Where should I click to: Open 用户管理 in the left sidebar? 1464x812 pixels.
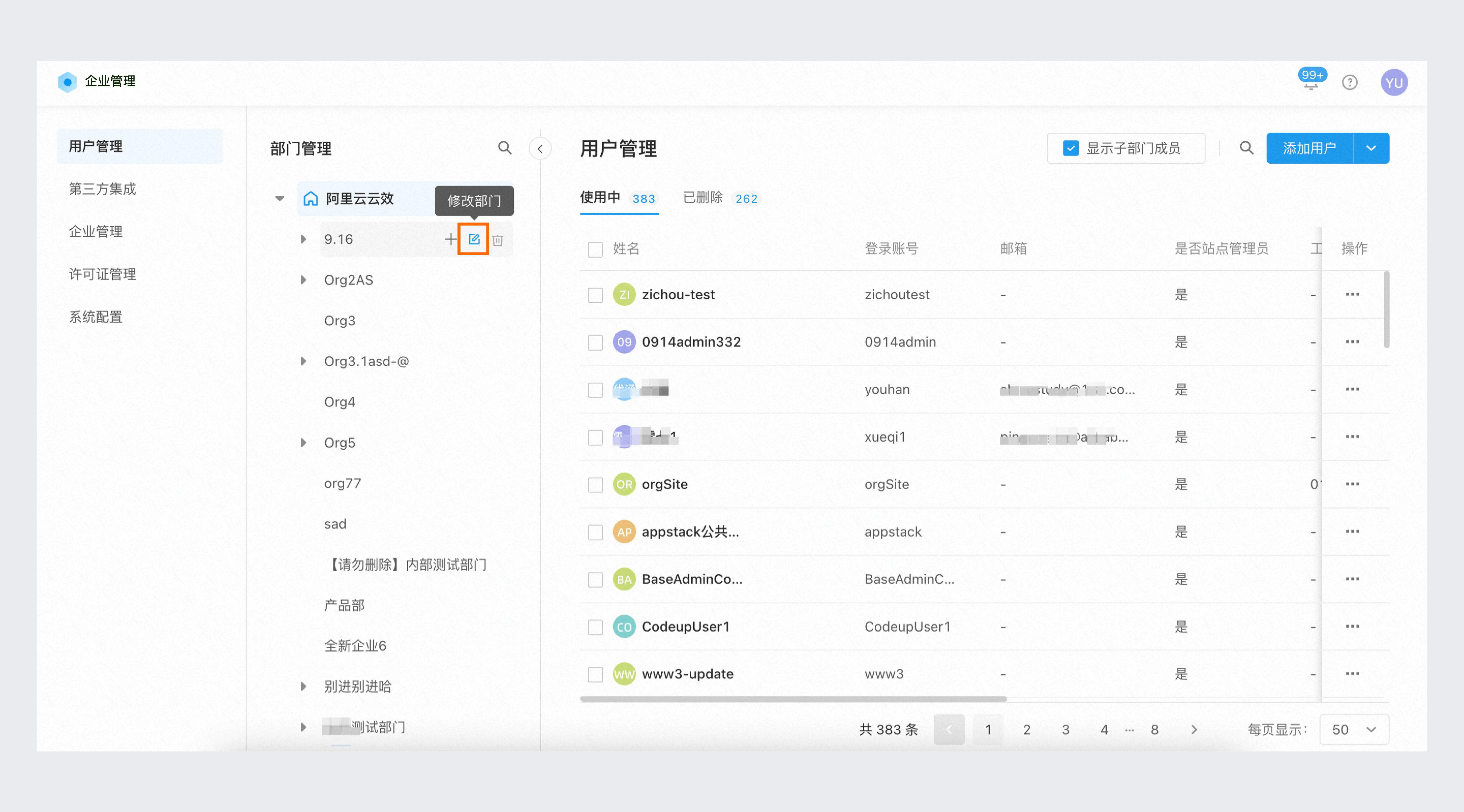click(139, 146)
